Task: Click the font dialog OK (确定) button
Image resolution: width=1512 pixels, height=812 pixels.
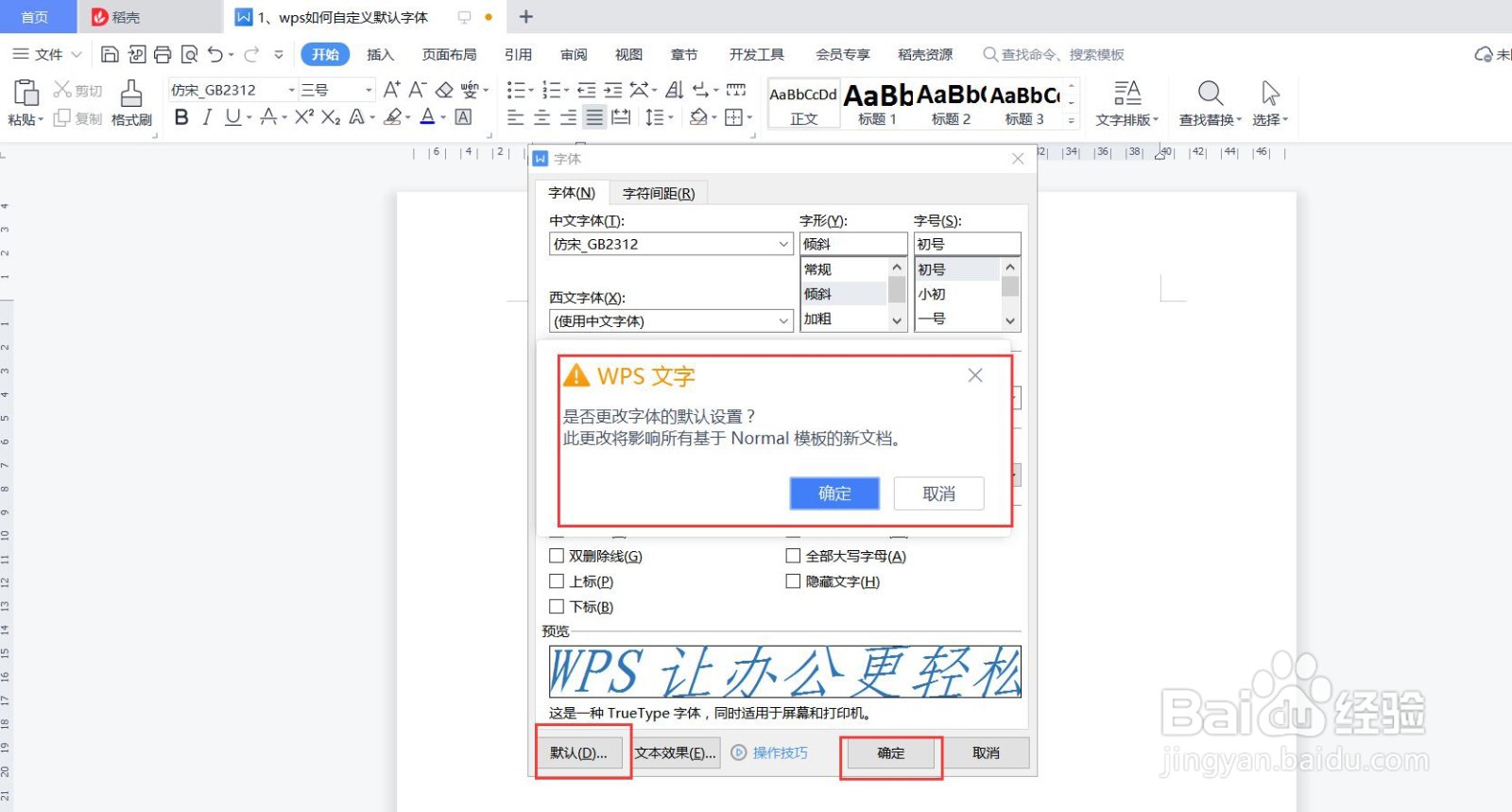Action: pos(891,753)
